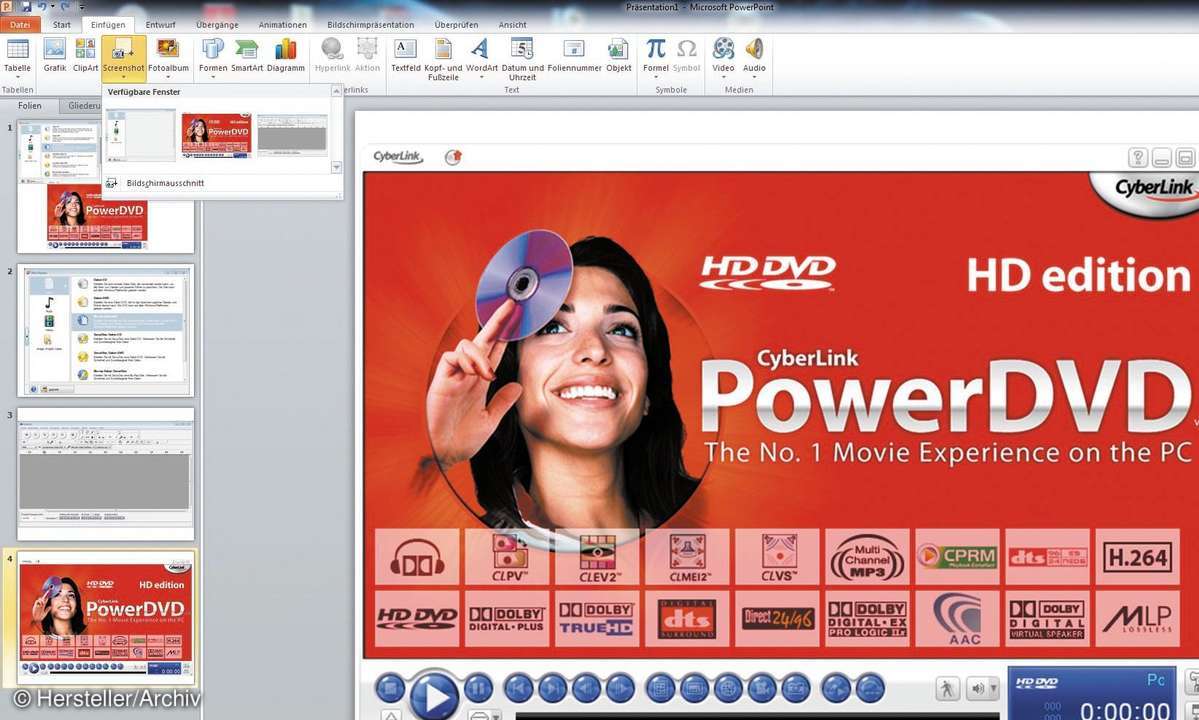Open the undo history dropdown arrow
This screenshot has height=720, width=1199.
click(52, 7)
